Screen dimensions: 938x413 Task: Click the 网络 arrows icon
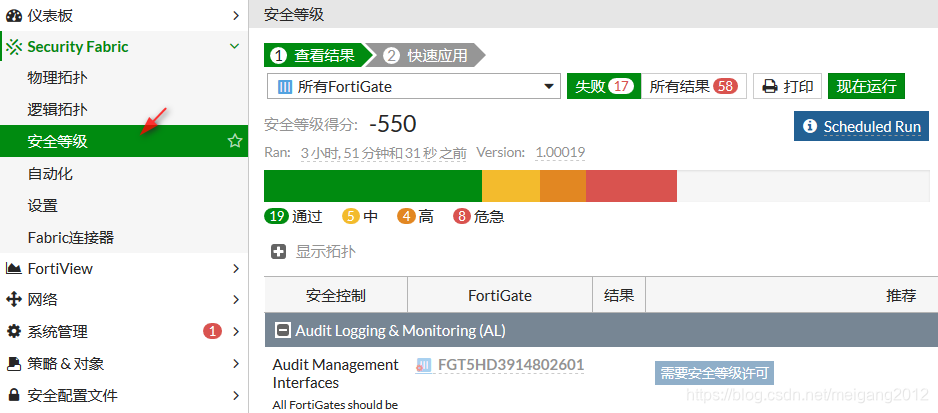pos(14,299)
